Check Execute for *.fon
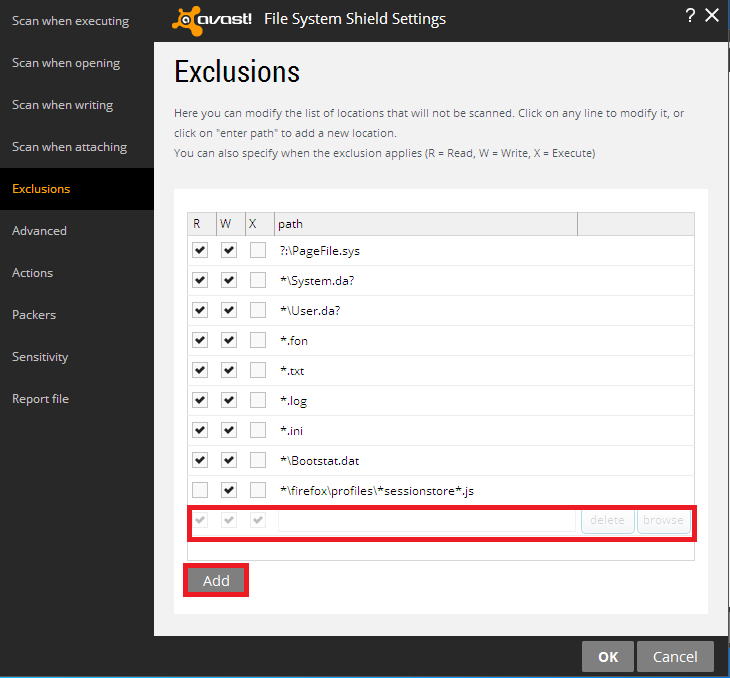730x678 pixels. click(258, 340)
